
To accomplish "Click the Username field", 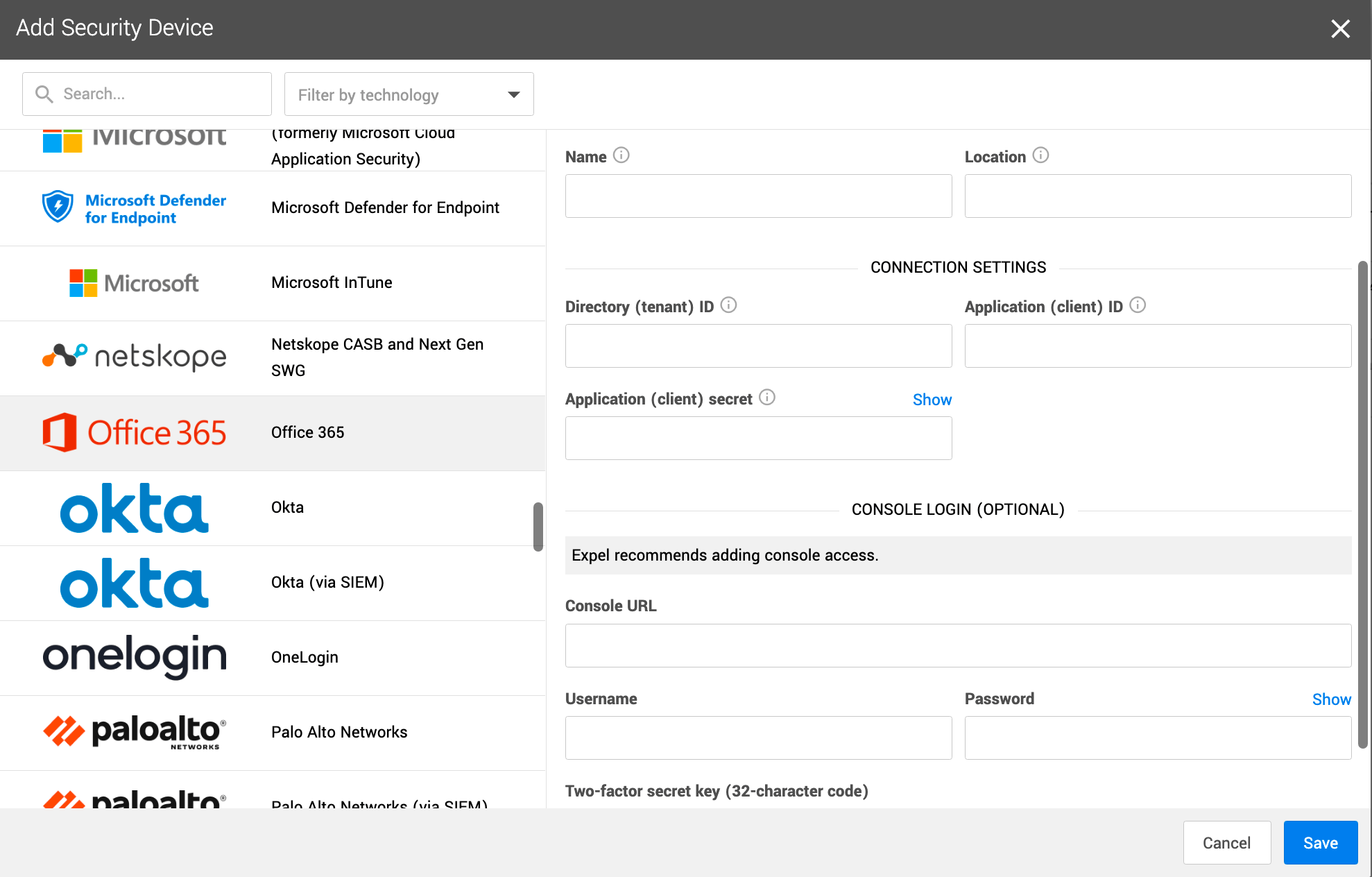I will click(x=759, y=738).
